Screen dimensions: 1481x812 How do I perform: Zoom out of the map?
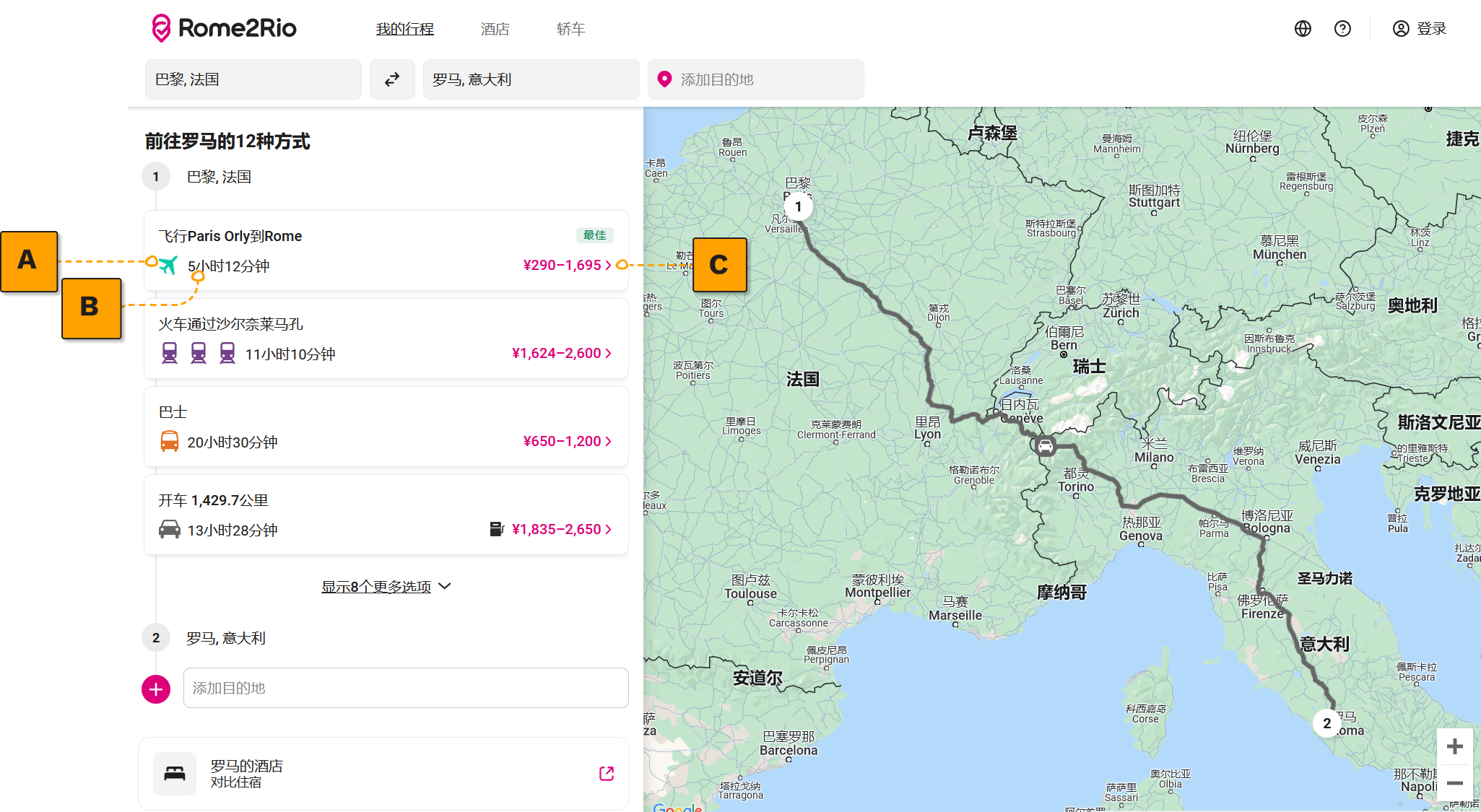[1454, 783]
